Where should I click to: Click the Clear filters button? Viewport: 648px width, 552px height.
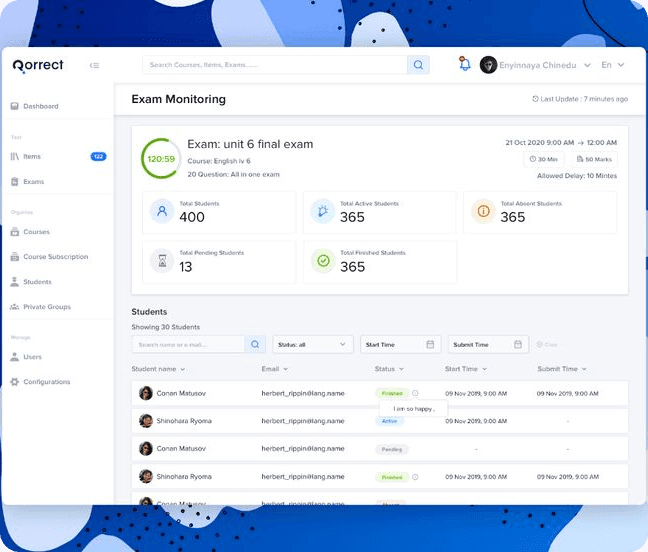coord(546,344)
